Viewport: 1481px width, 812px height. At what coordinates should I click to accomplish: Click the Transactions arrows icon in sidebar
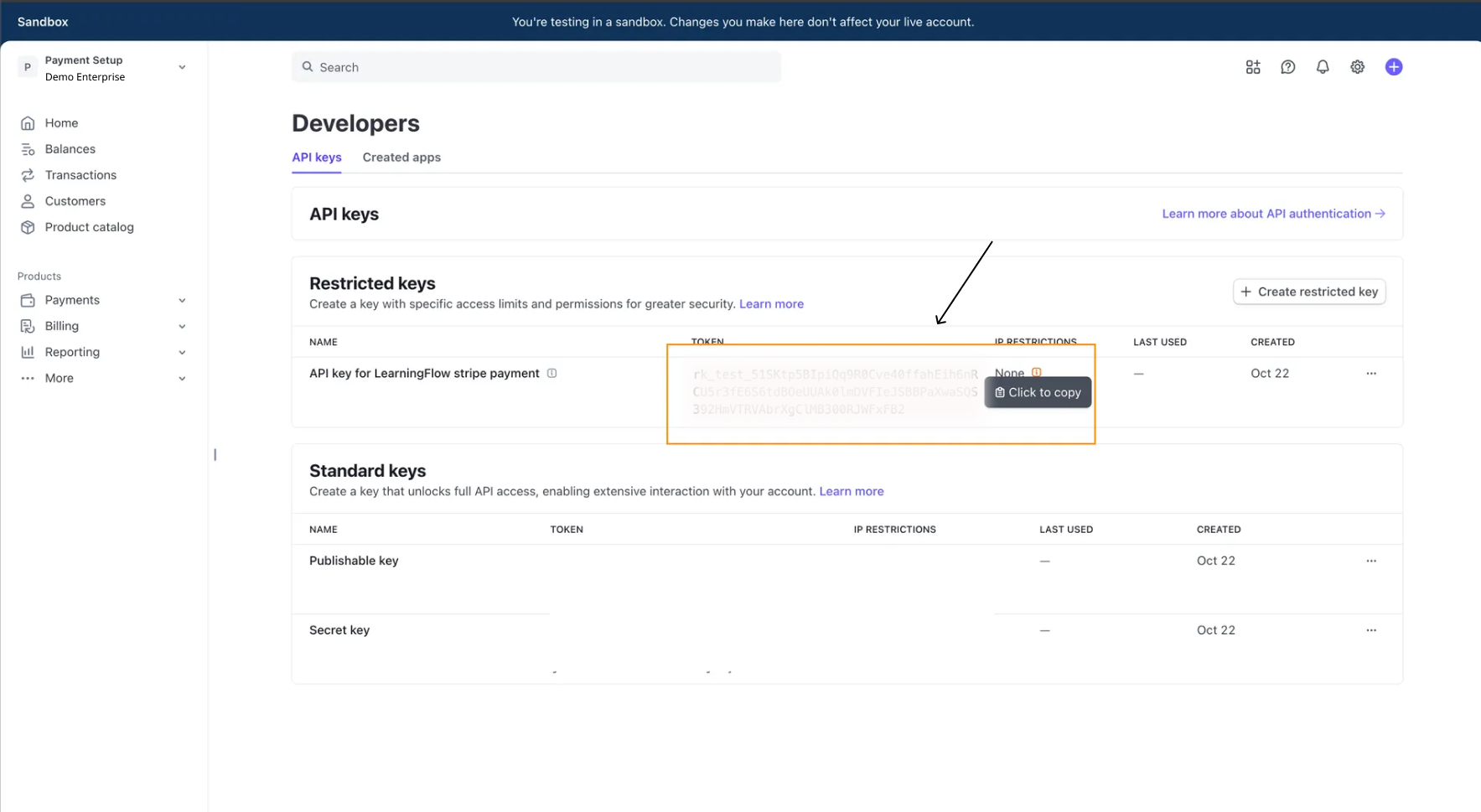[28, 174]
